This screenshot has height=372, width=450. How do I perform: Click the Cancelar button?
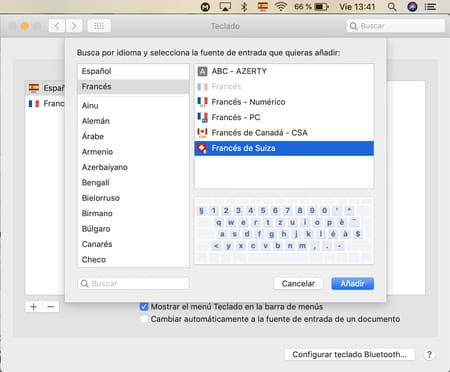point(298,284)
